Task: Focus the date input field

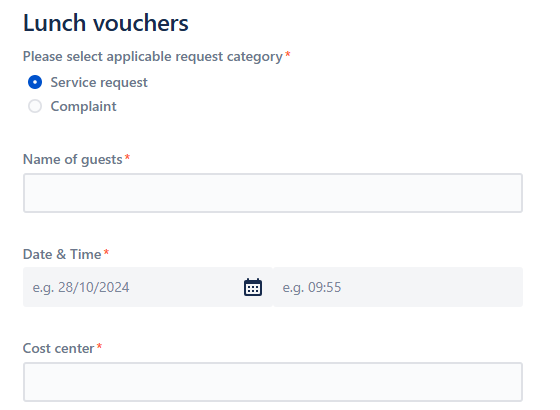Action: click(x=148, y=287)
